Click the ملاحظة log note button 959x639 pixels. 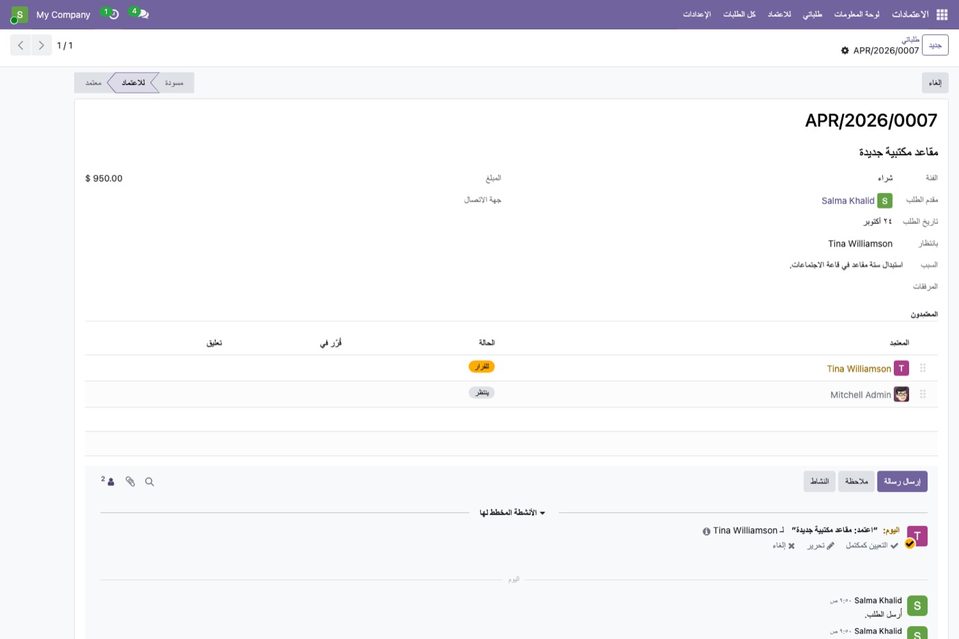[856, 482]
